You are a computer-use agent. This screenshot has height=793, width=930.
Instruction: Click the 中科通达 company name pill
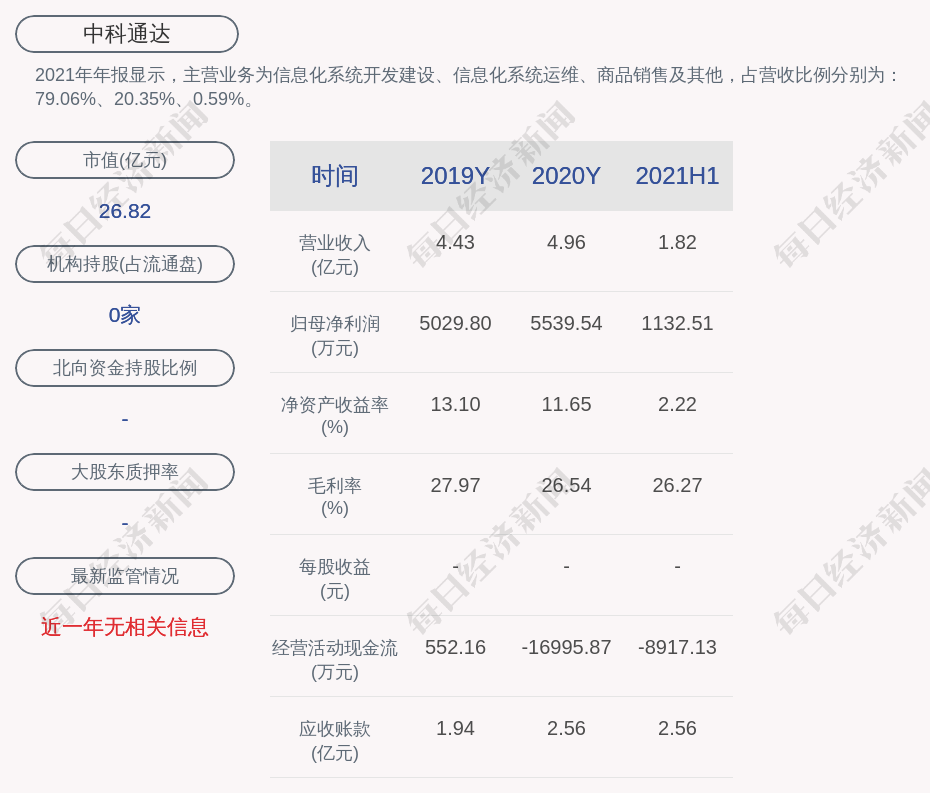127,34
